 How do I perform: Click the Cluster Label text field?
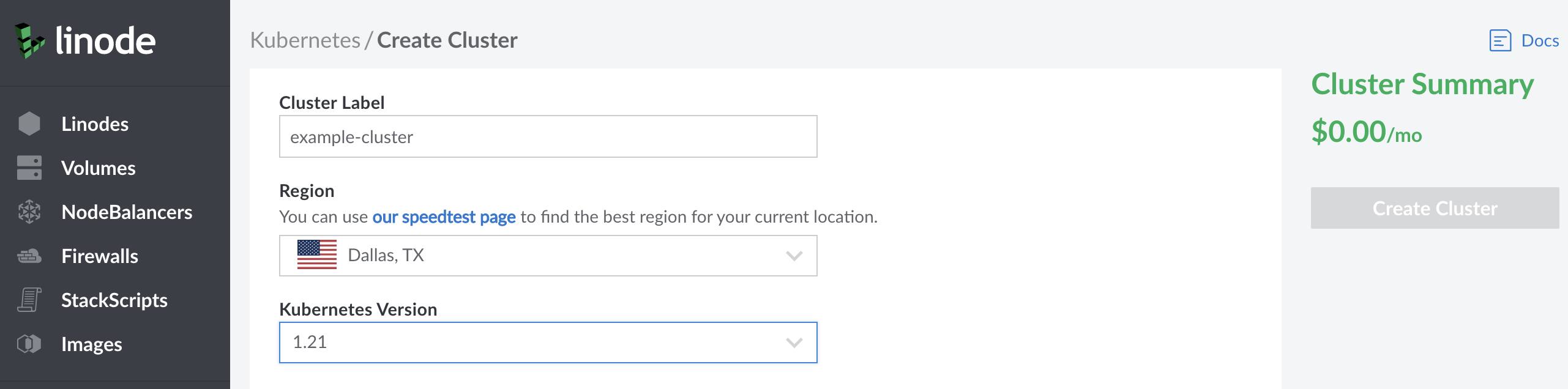[548, 136]
